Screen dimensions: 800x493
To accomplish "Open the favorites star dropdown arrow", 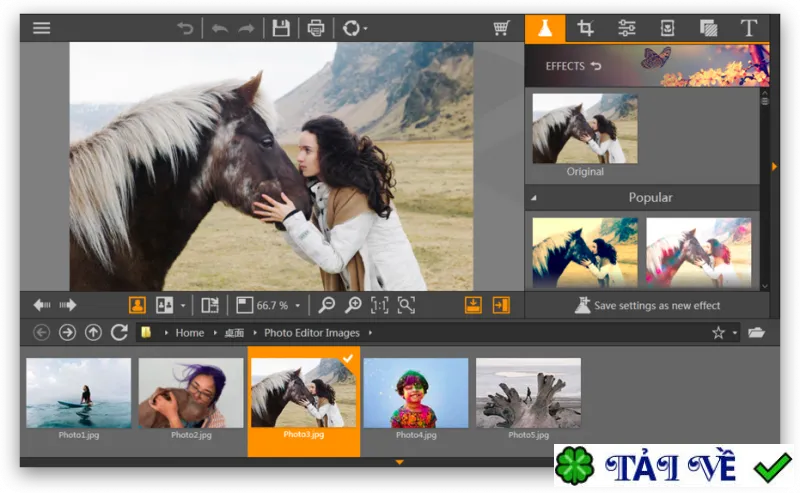I will tap(735, 333).
